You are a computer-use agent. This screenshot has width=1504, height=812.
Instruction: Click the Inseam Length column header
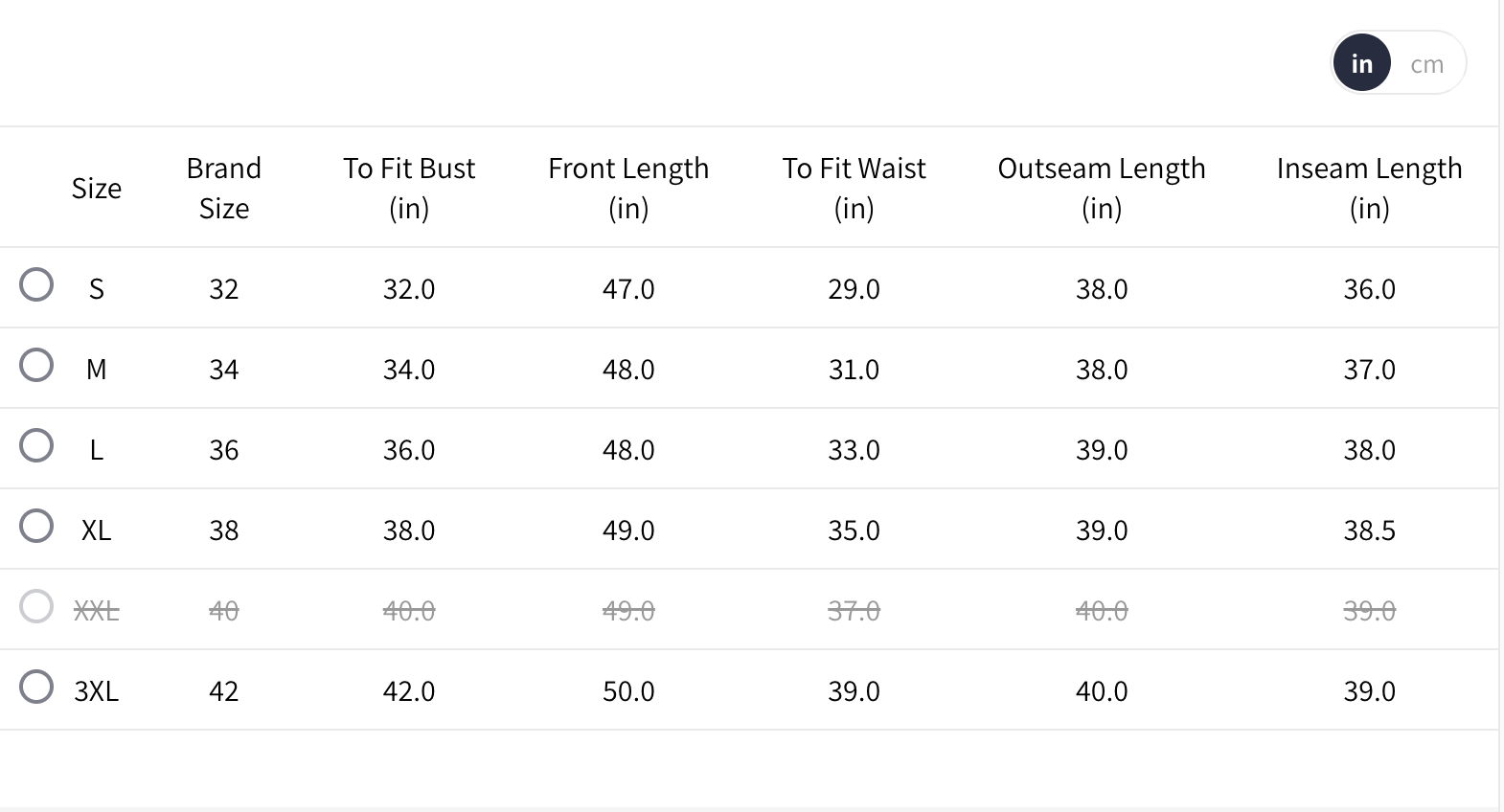coord(1369,188)
